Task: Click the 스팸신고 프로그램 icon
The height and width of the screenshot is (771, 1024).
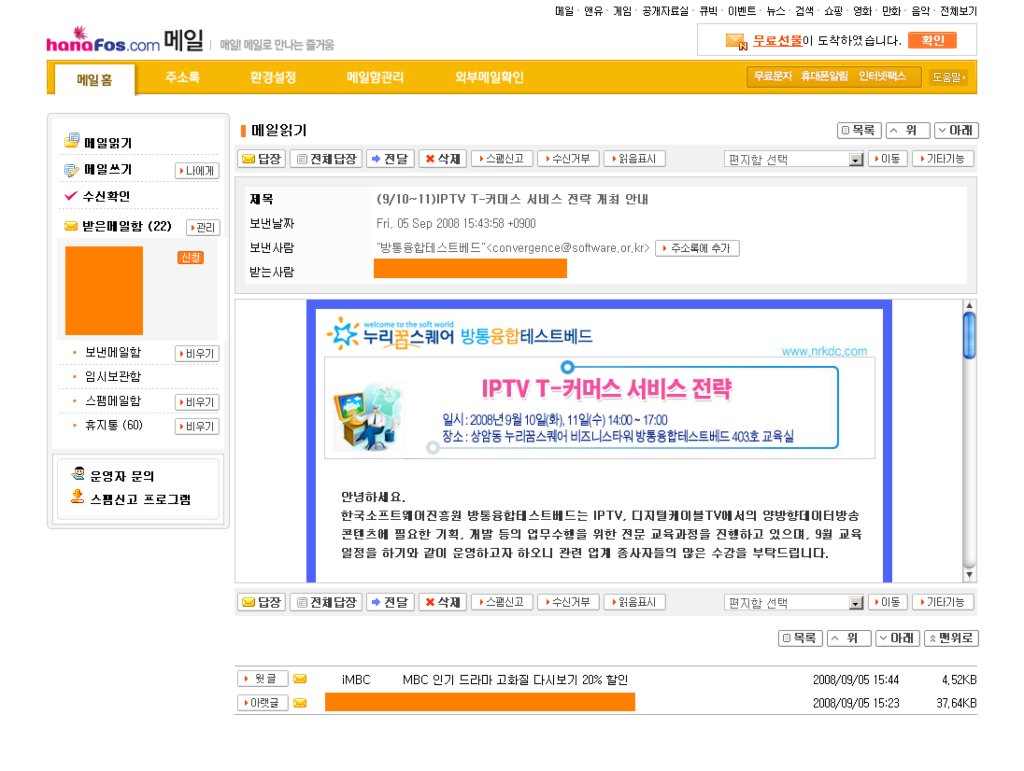Action: (78, 497)
